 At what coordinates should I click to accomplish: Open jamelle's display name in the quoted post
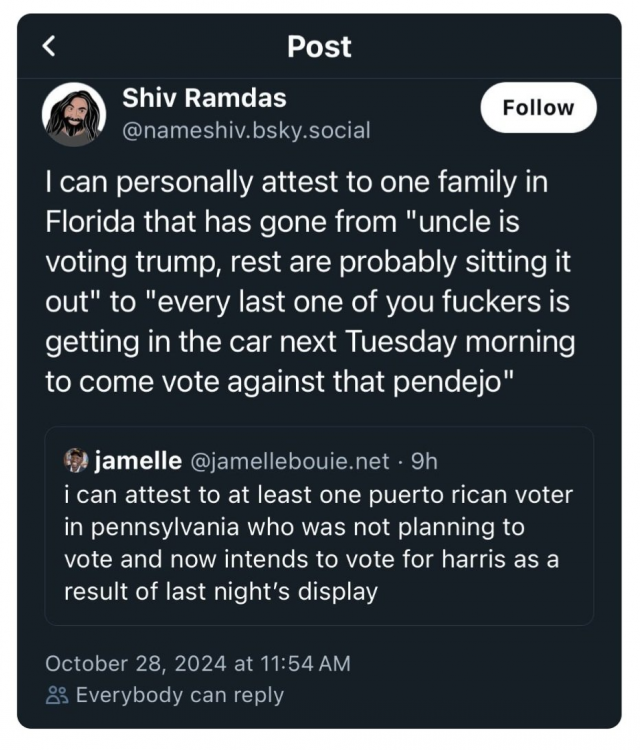138,460
